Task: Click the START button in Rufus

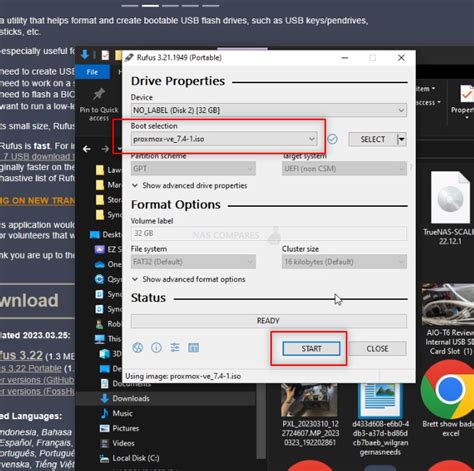Action: (x=311, y=349)
